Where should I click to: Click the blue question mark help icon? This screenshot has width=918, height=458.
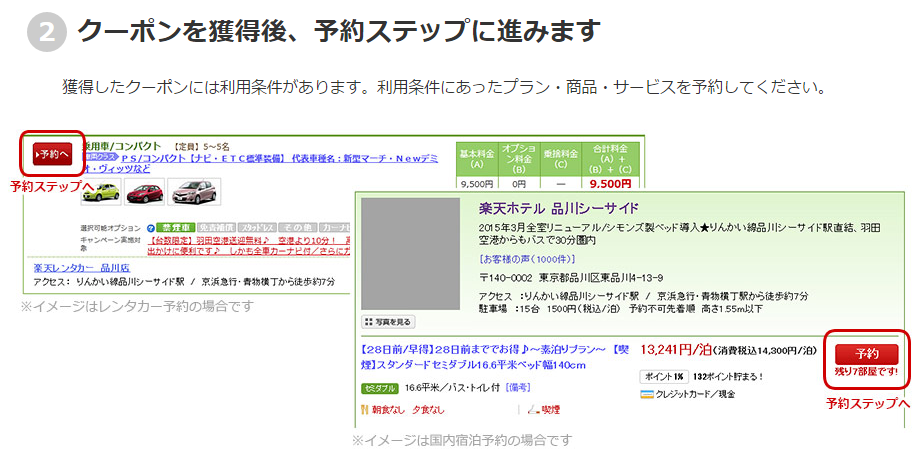click(x=151, y=228)
